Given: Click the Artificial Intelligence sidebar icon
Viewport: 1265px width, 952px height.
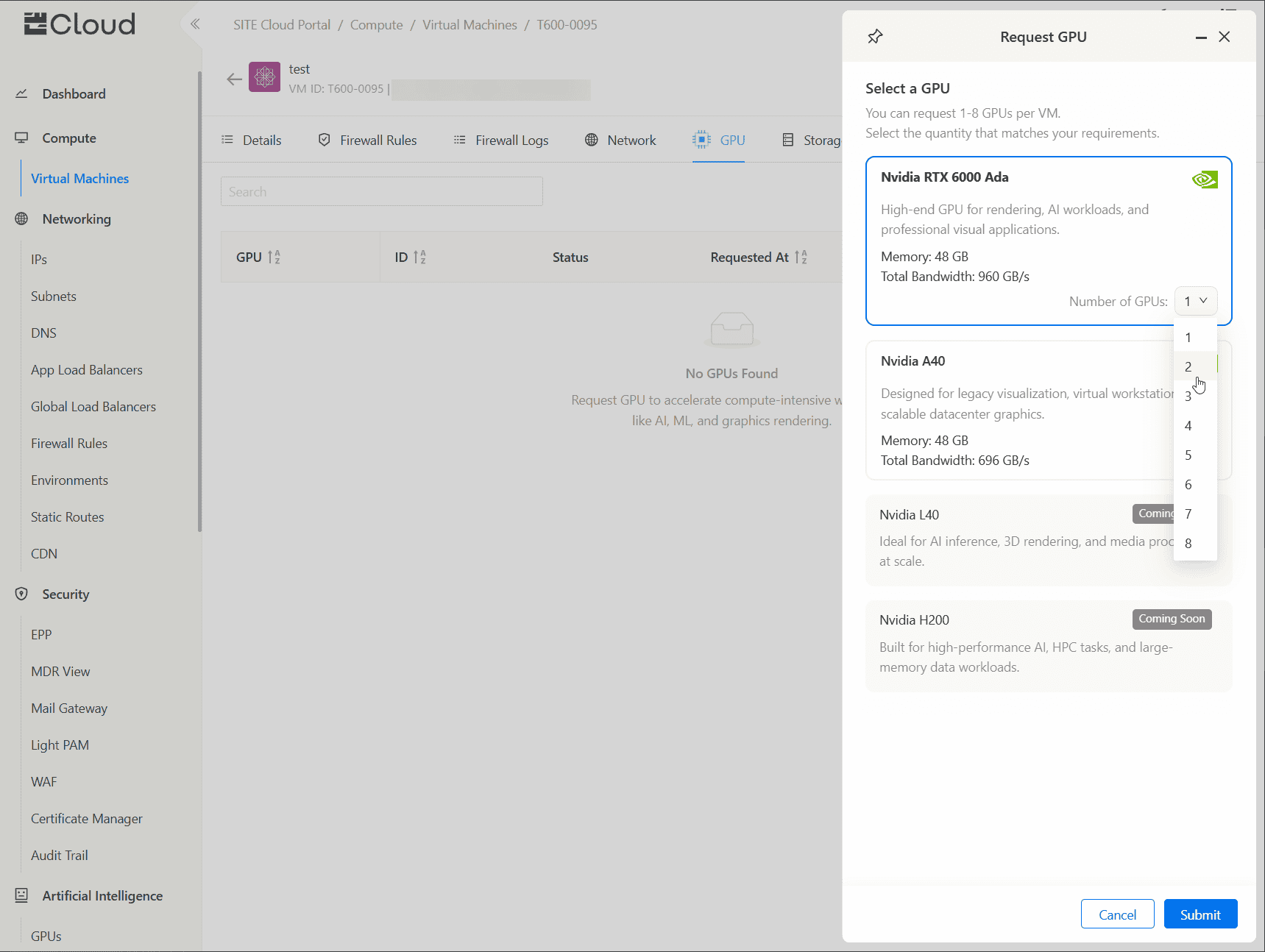Looking at the screenshot, I should 21,895.
